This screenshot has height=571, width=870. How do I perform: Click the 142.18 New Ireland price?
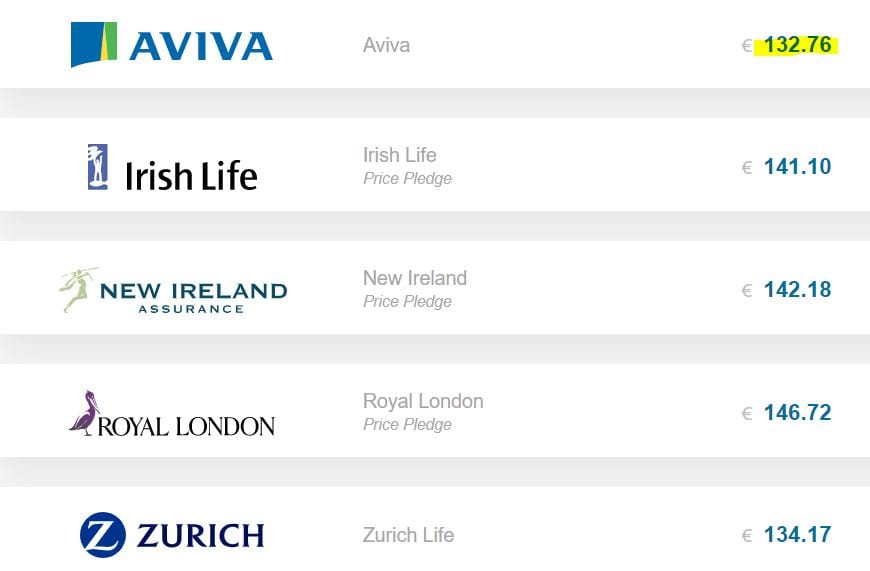tap(797, 290)
